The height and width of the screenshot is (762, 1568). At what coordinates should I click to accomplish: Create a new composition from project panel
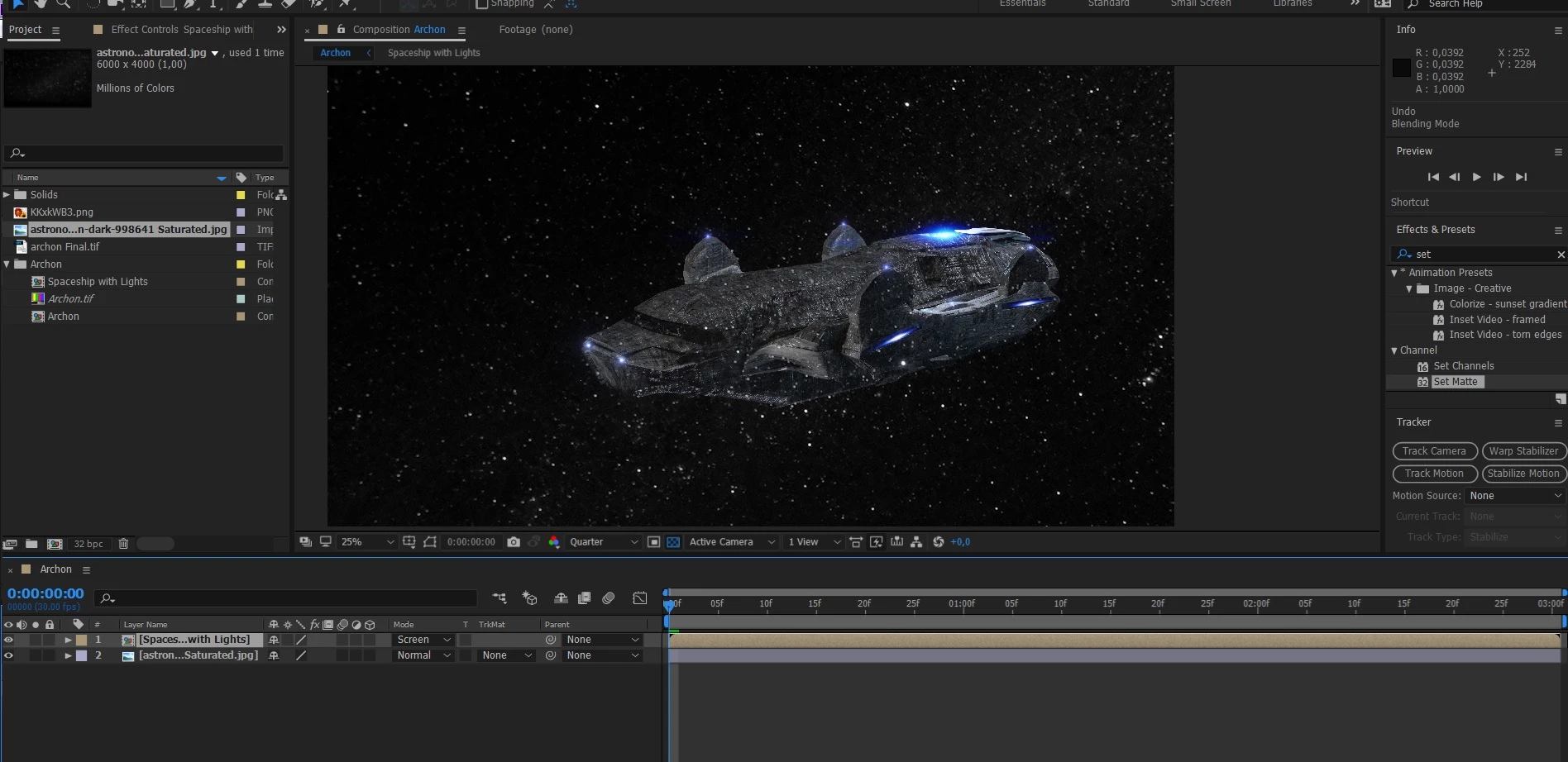click(55, 544)
